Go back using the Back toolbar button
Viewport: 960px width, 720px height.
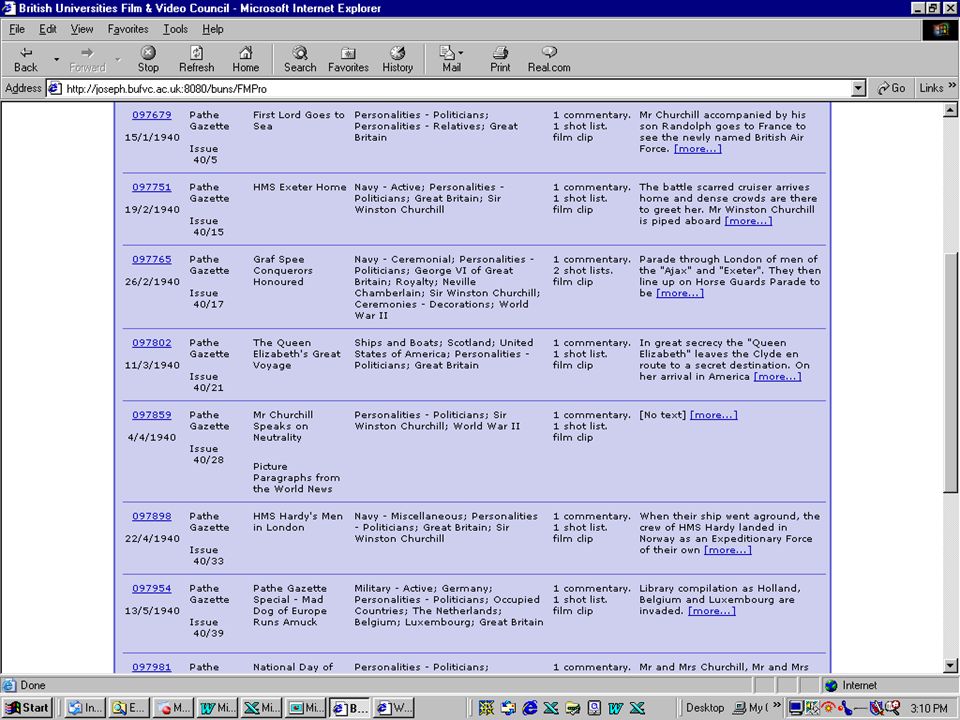26,59
